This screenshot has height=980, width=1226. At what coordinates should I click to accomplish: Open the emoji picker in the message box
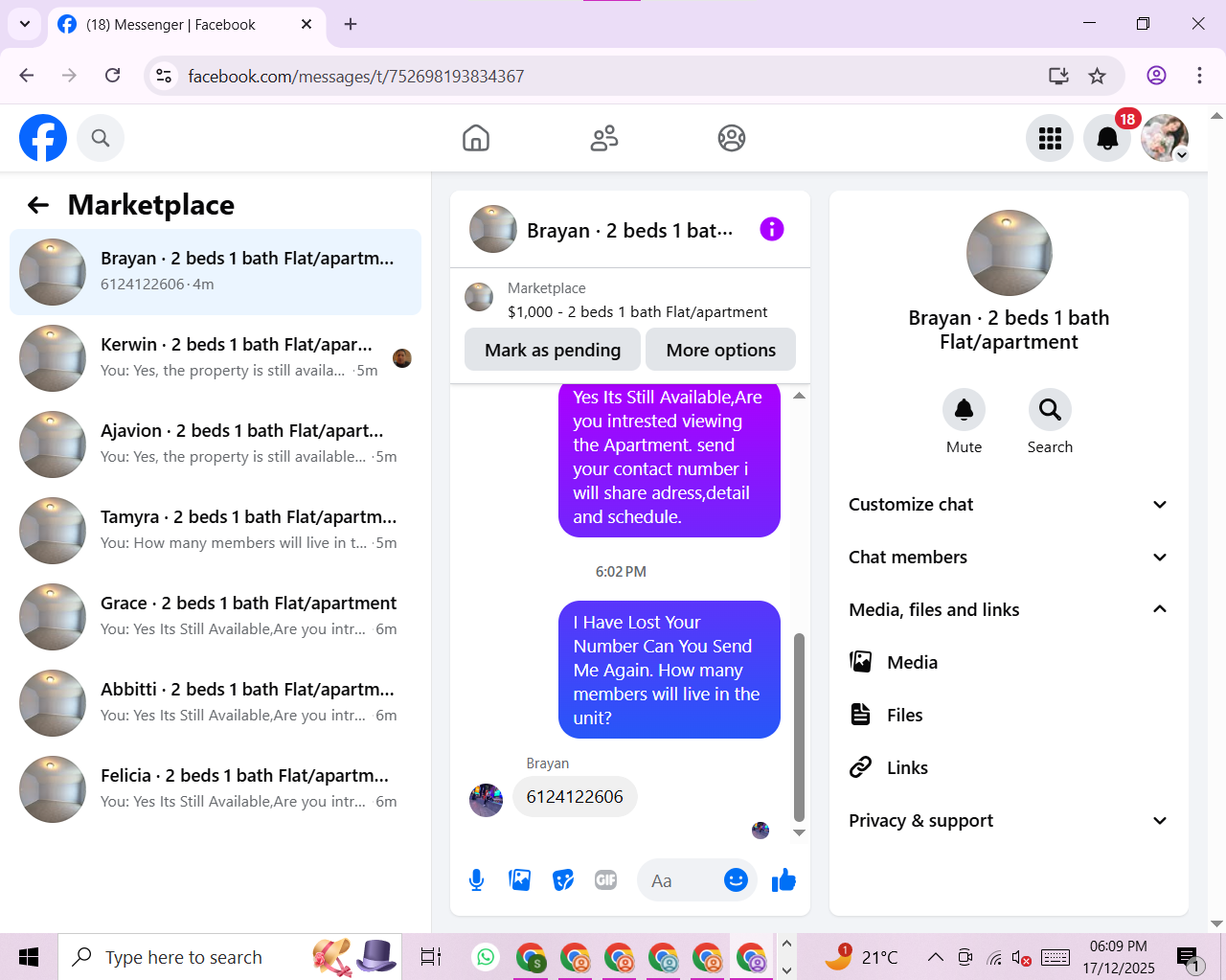(736, 879)
